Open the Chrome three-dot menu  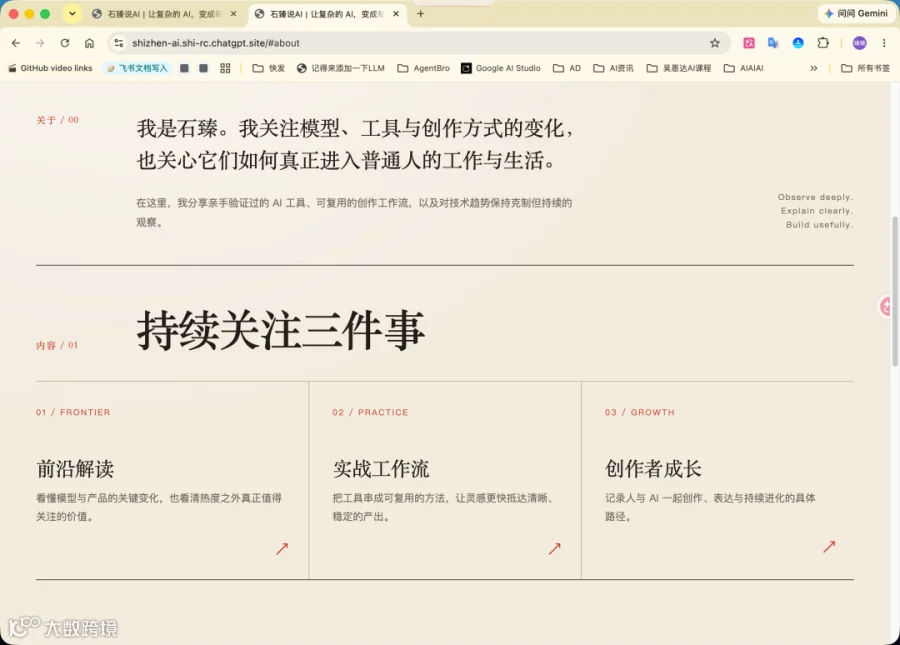coord(884,43)
